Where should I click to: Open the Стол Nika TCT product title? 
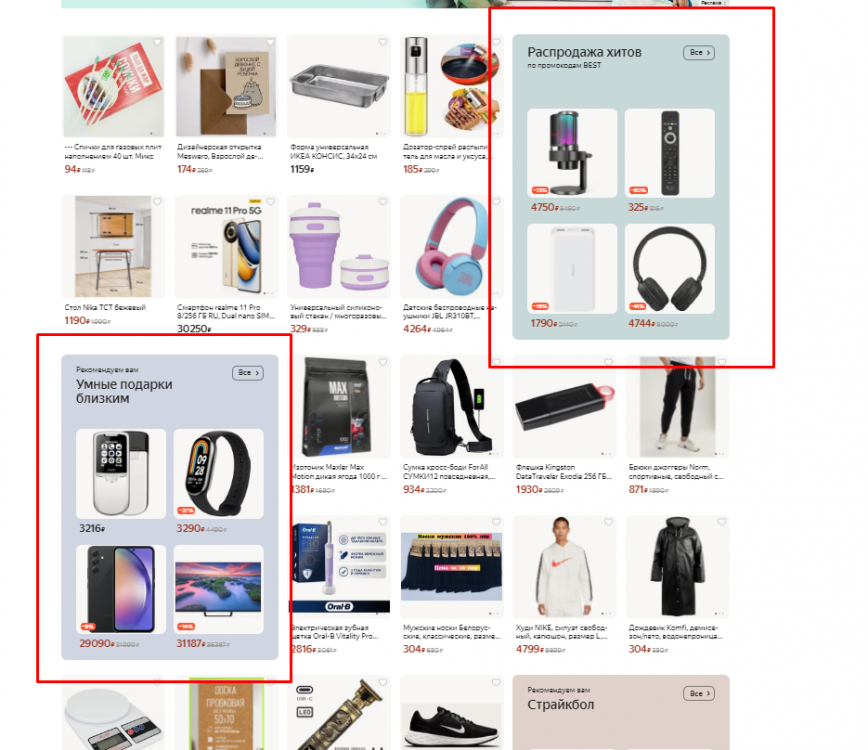(x=105, y=307)
